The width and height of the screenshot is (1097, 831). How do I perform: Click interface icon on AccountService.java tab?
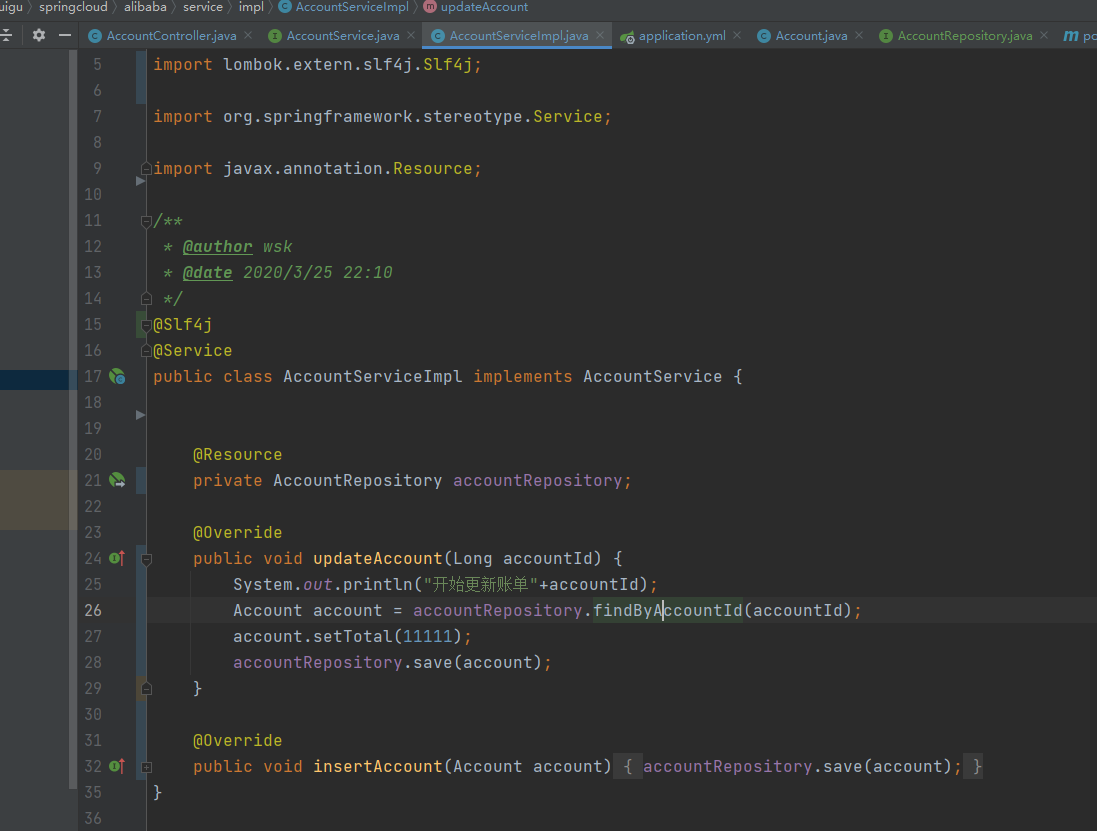click(275, 36)
